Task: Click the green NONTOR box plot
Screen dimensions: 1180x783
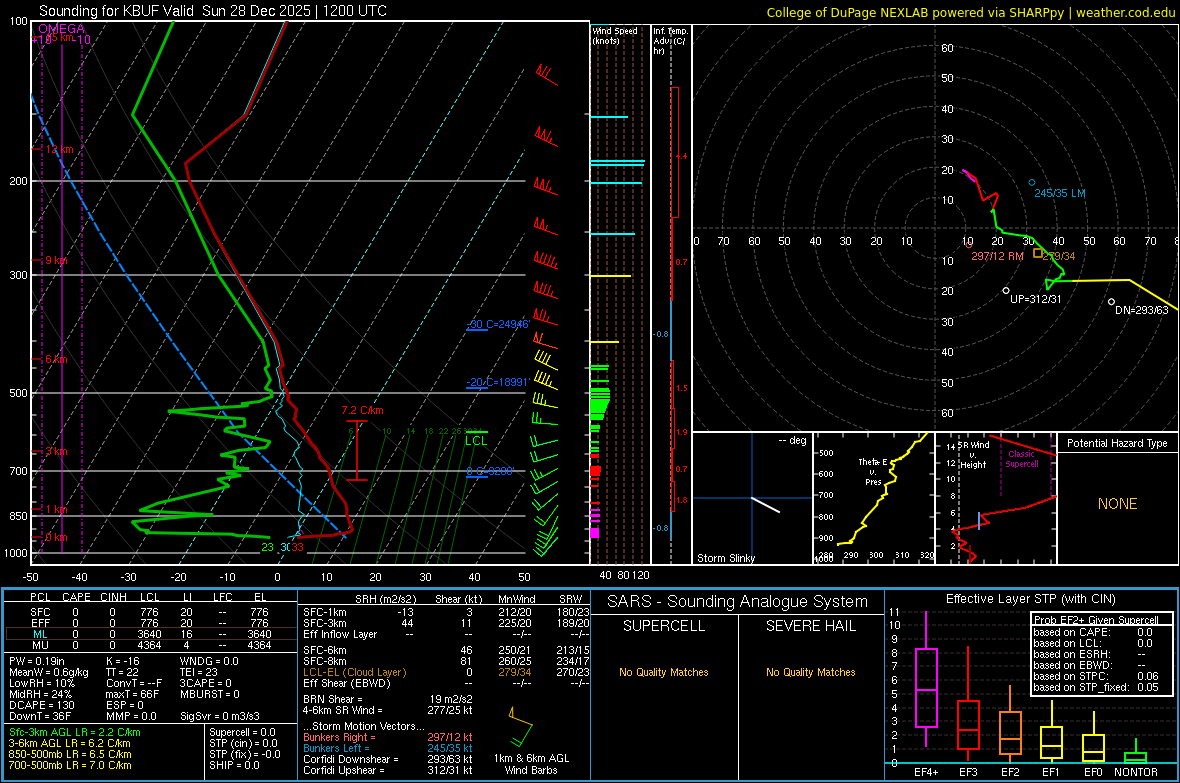Action: 1136,753
